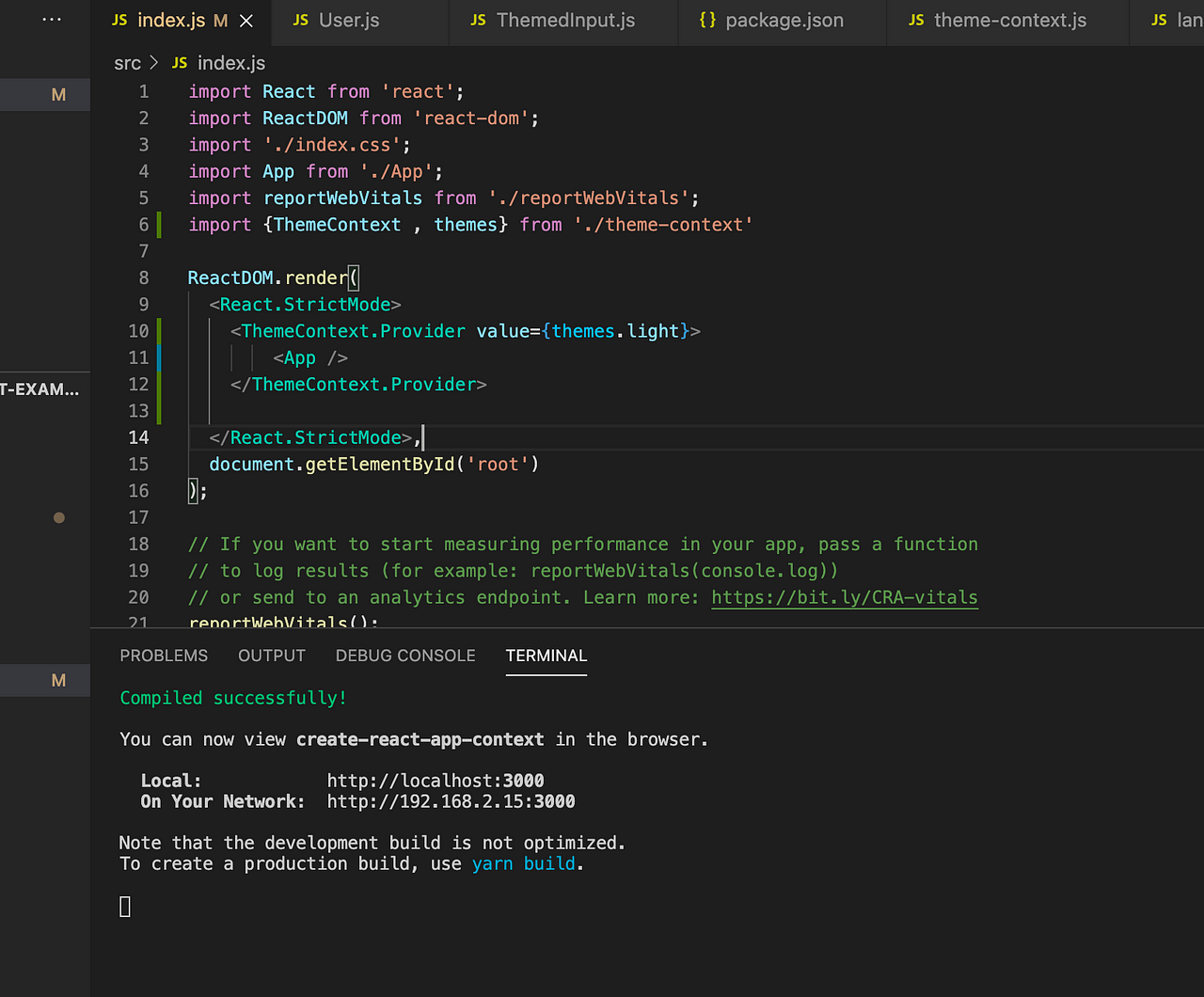Click the braces icon on the package.json tab
Image resolution: width=1204 pixels, height=997 pixels.
707,20
